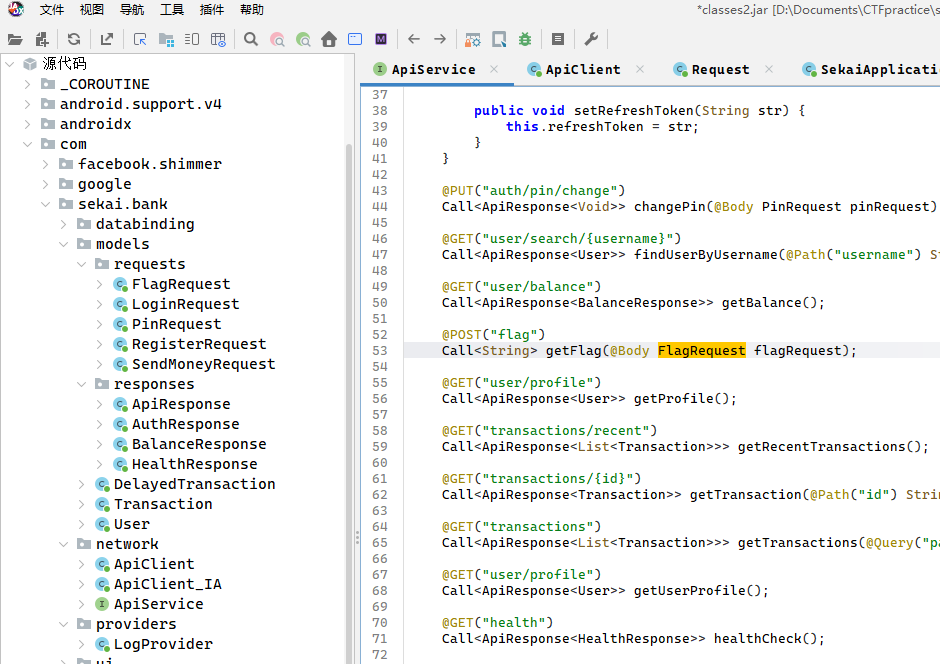The width and height of the screenshot is (940, 664).
Task: Reload files using the refresh icon
Action: [x=74, y=40]
